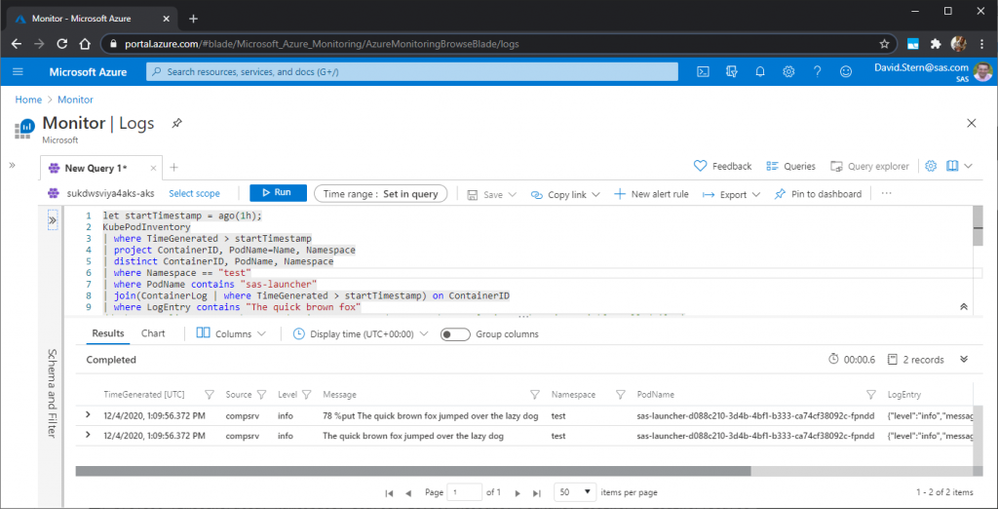Pin the Monitor Logs blade
Image resolution: width=998 pixels, height=509 pixels.
coord(176,123)
